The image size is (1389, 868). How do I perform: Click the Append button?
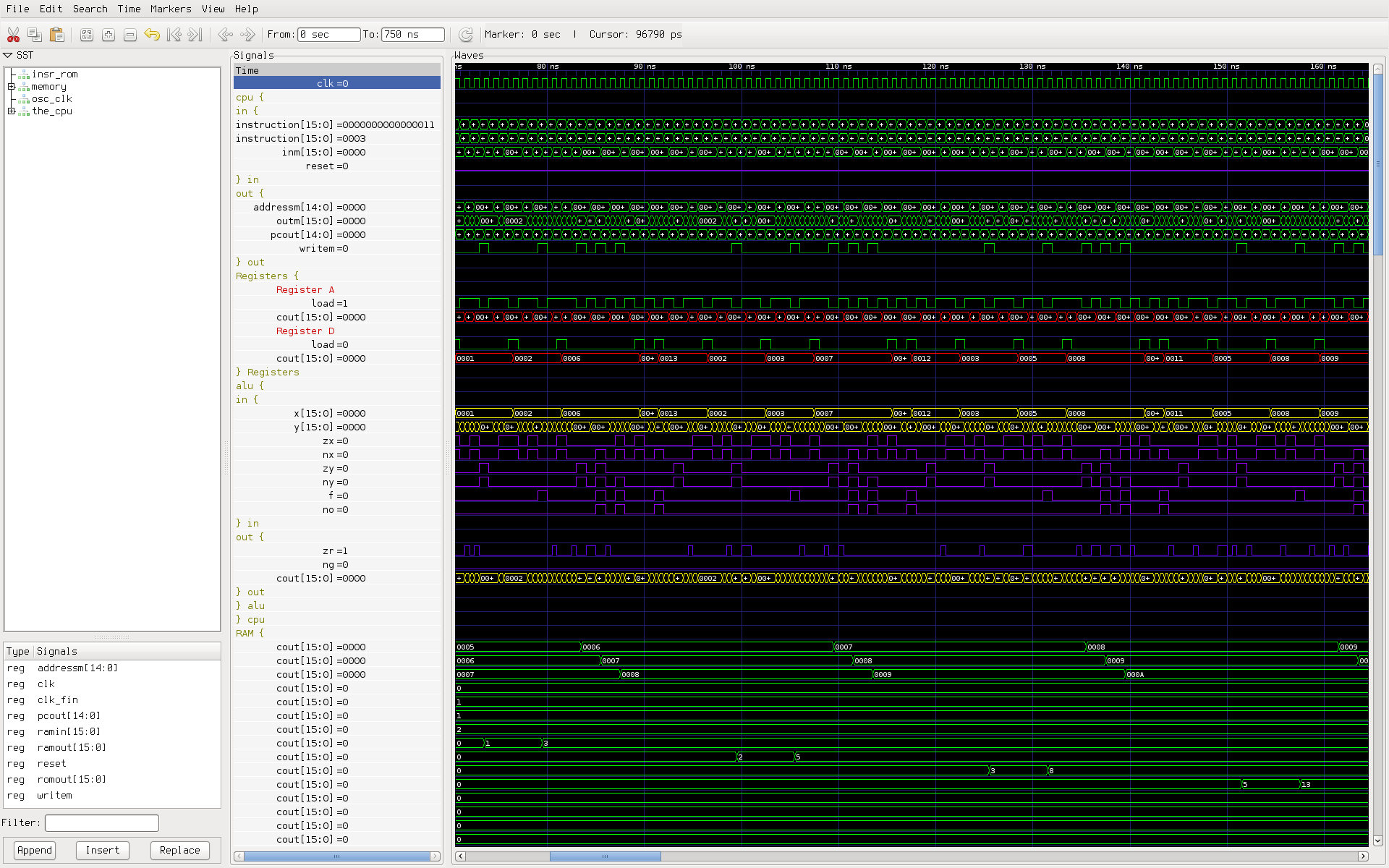(34, 850)
